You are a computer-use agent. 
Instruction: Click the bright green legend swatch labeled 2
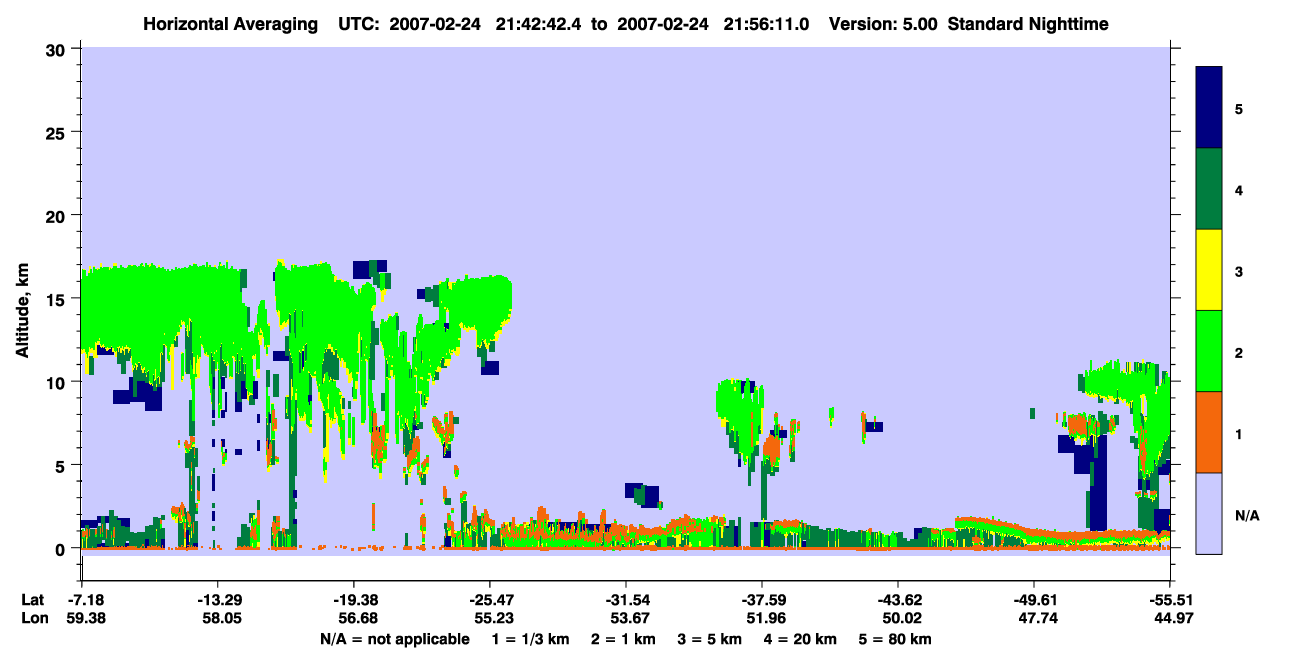point(1209,351)
